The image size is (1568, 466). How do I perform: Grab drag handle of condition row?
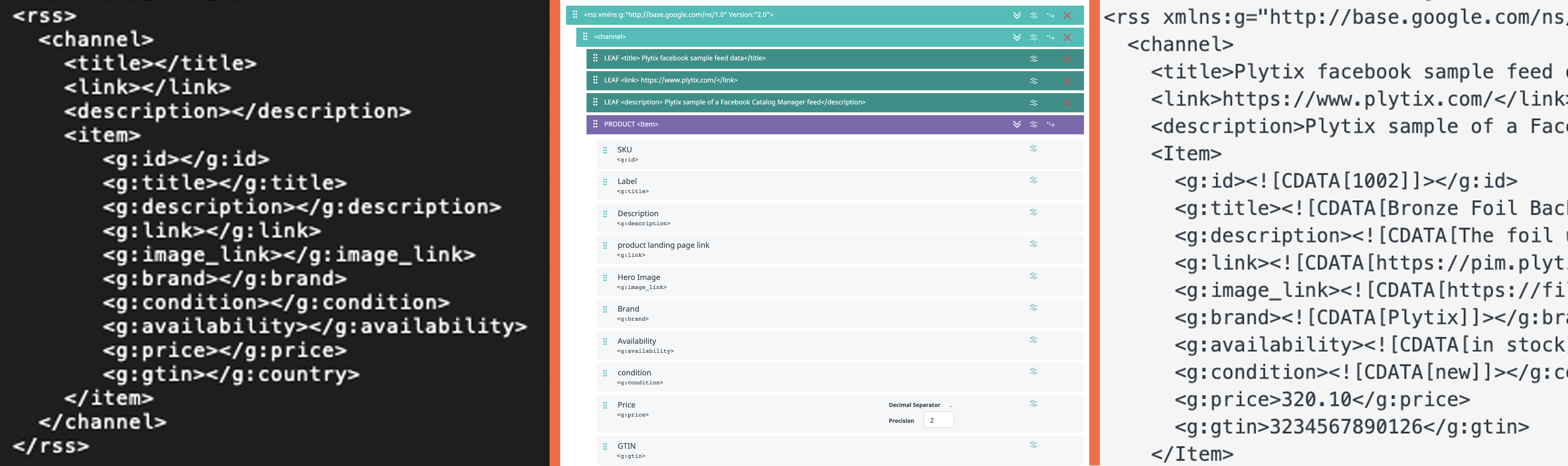pyautogui.click(x=605, y=373)
